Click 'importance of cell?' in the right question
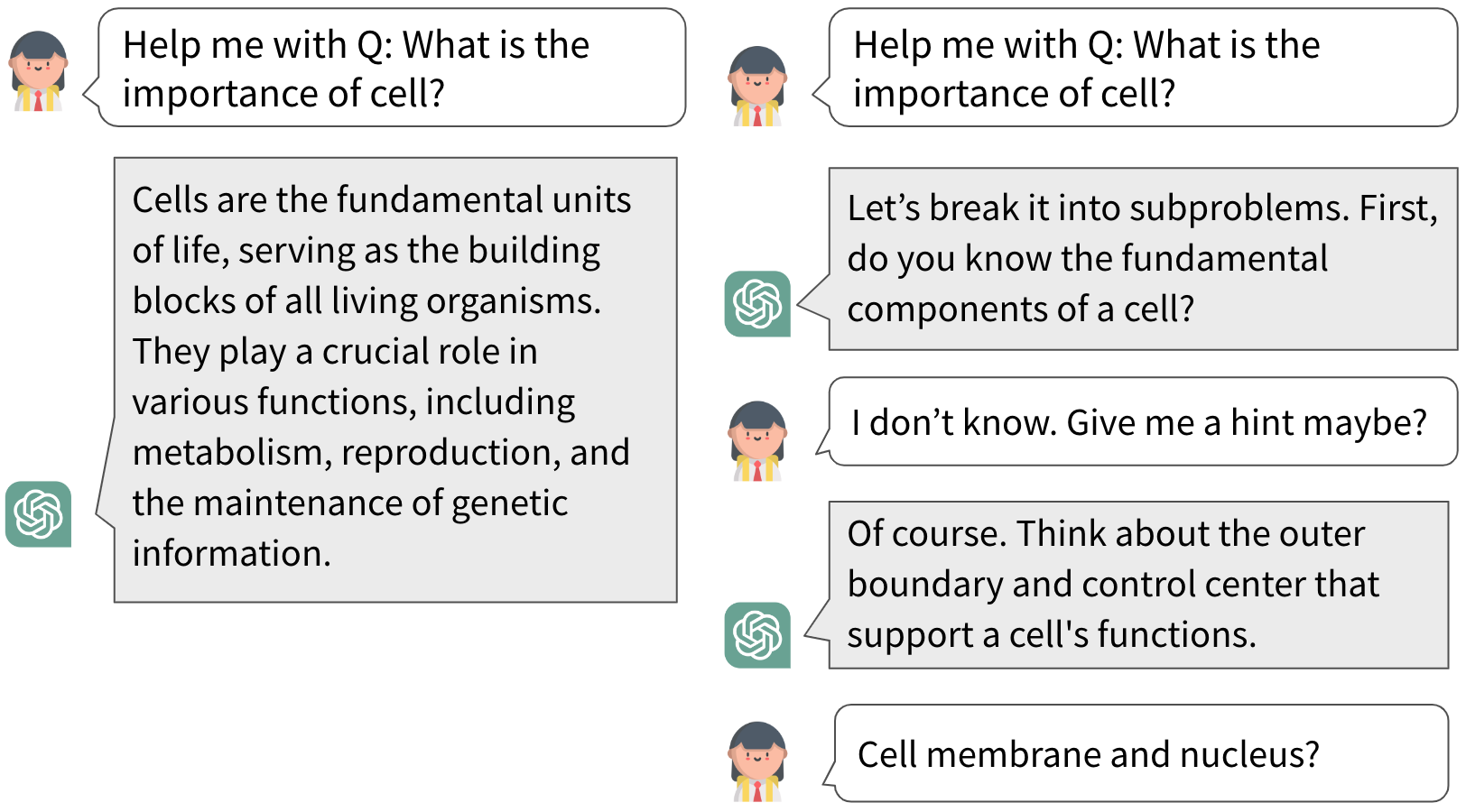Screen dimensions: 1466x812 (1015, 95)
